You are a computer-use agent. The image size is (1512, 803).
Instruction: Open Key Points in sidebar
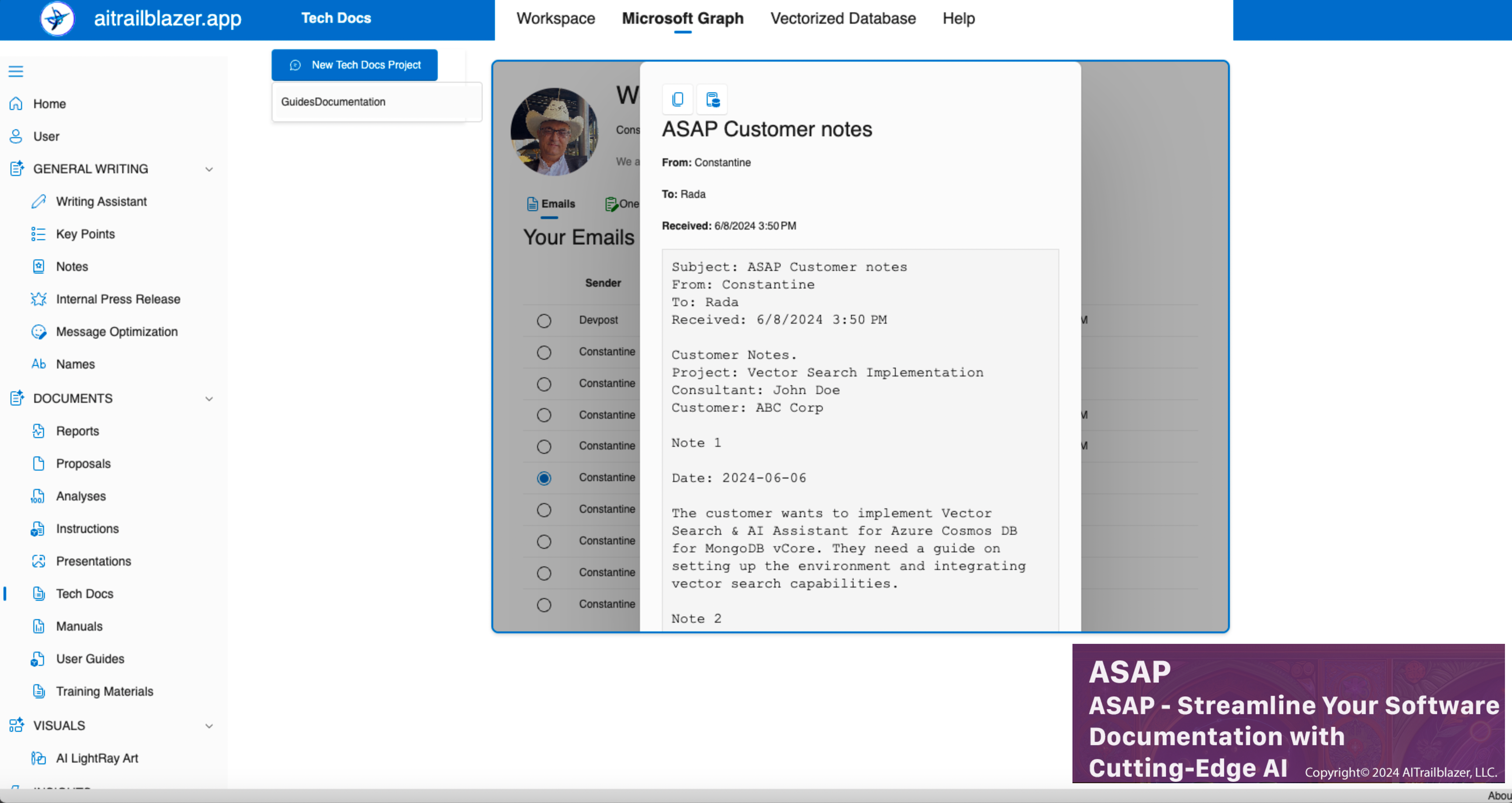point(85,234)
